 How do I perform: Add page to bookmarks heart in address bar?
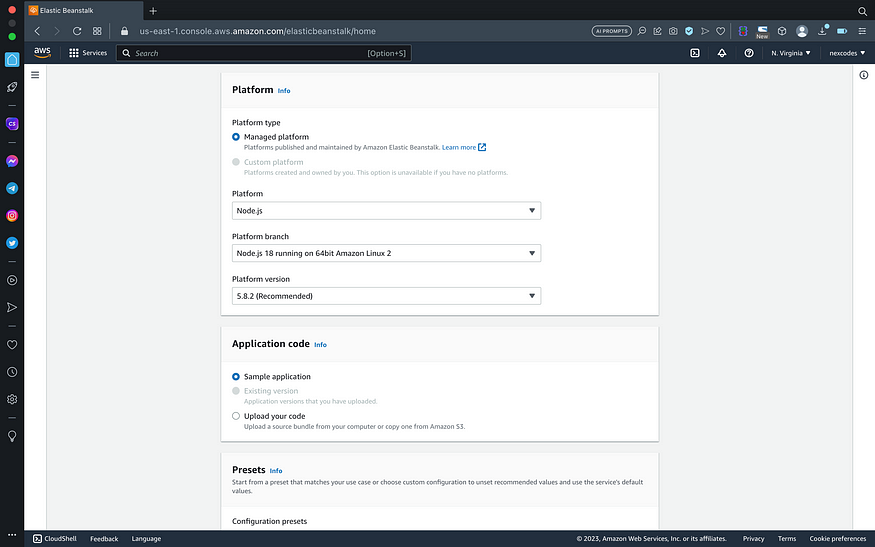click(x=720, y=31)
